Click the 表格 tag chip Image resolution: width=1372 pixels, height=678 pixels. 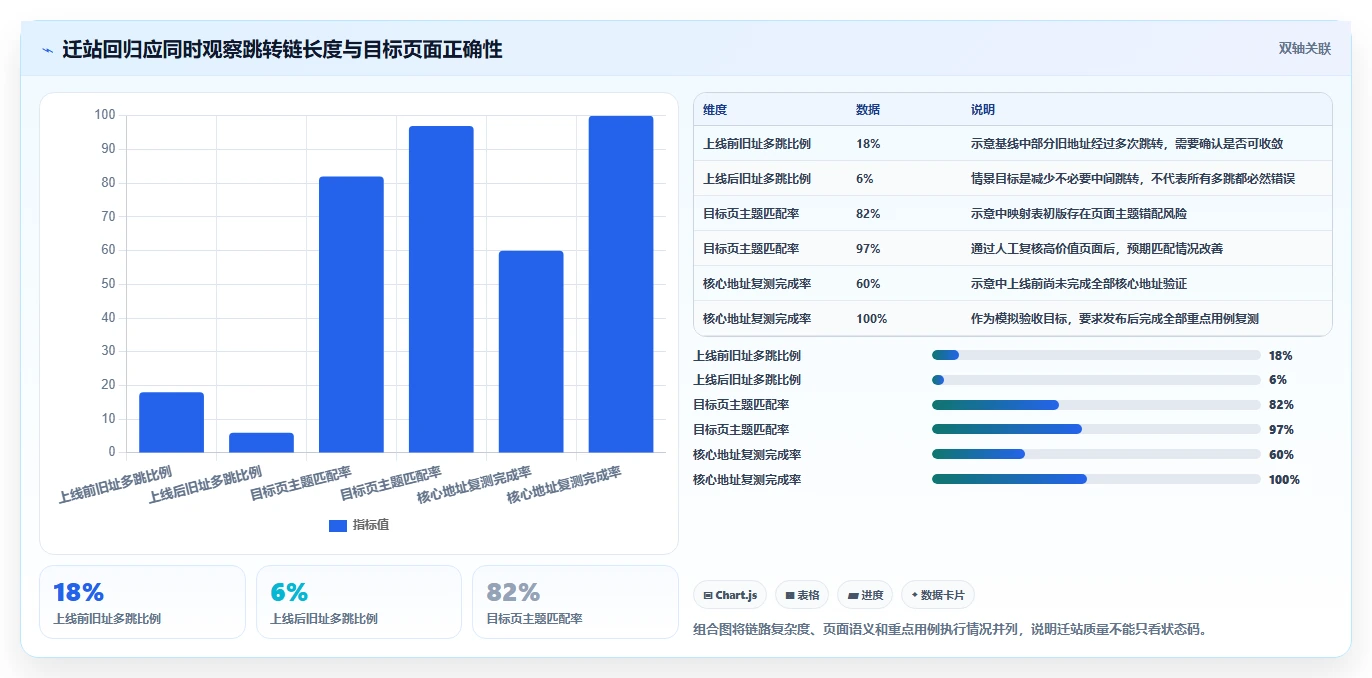[x=802, y=595]
